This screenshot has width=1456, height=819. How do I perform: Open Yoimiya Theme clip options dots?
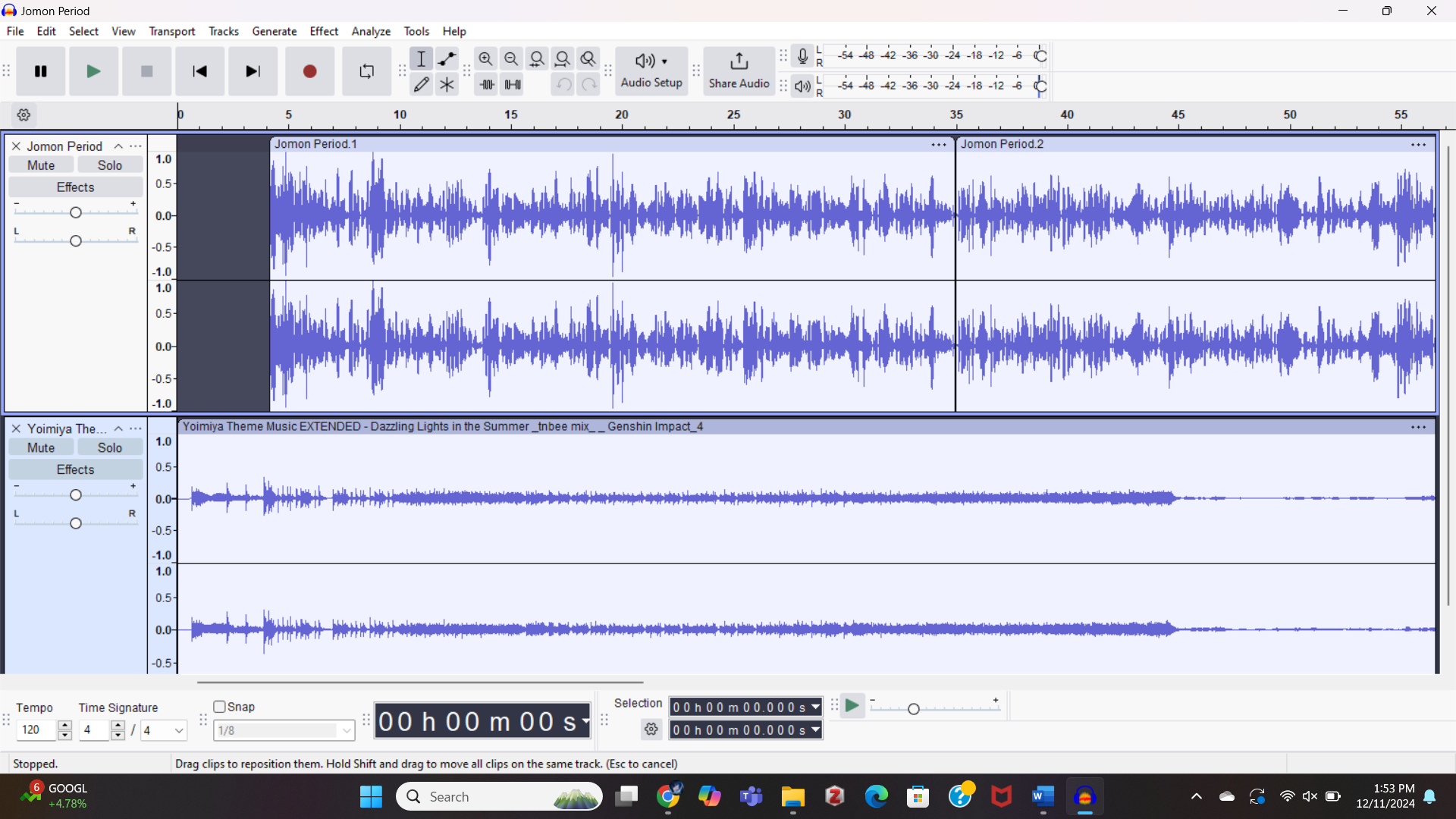[1419, 428]
